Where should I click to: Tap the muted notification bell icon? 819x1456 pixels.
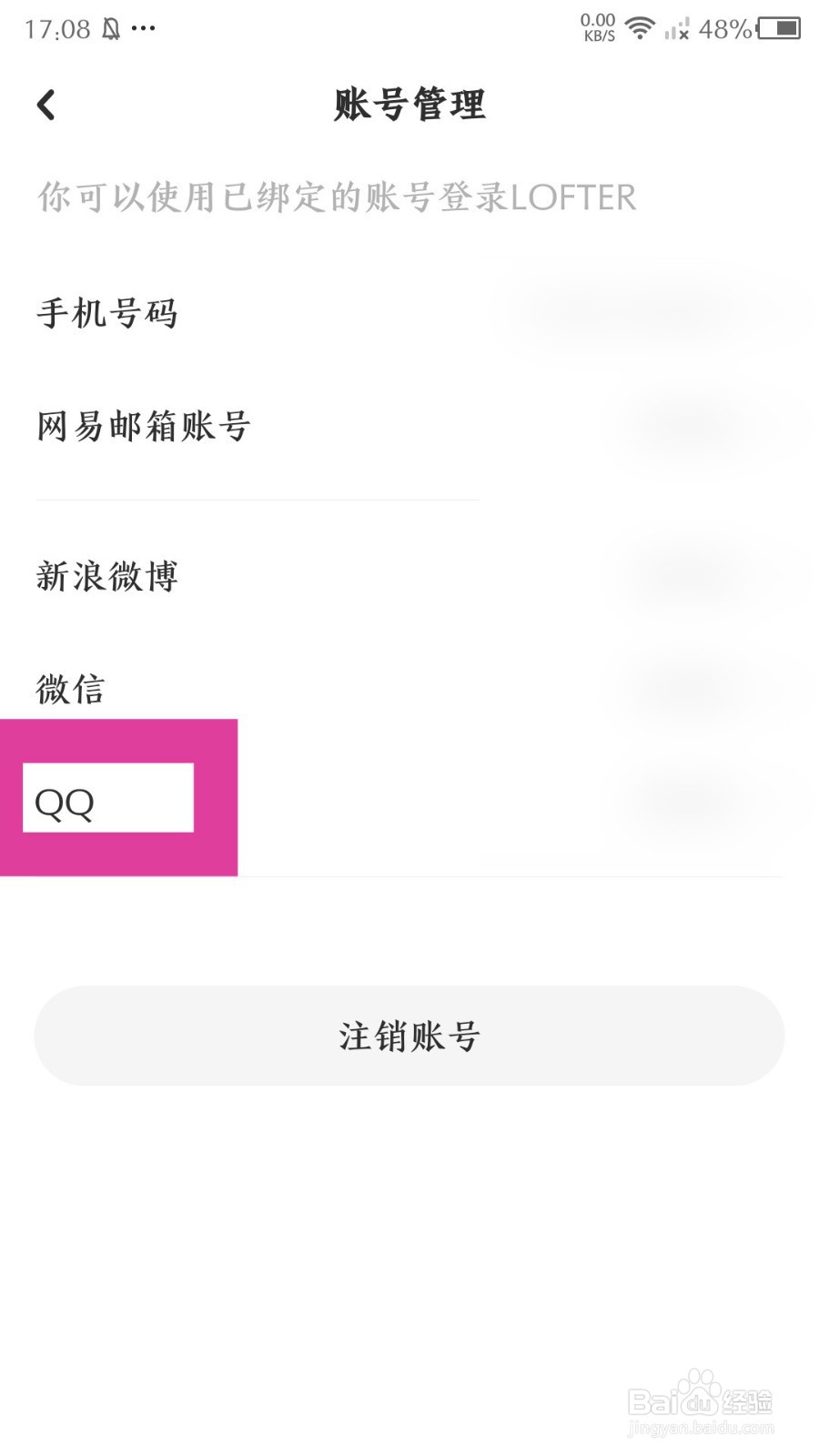[x=111, y=30]
